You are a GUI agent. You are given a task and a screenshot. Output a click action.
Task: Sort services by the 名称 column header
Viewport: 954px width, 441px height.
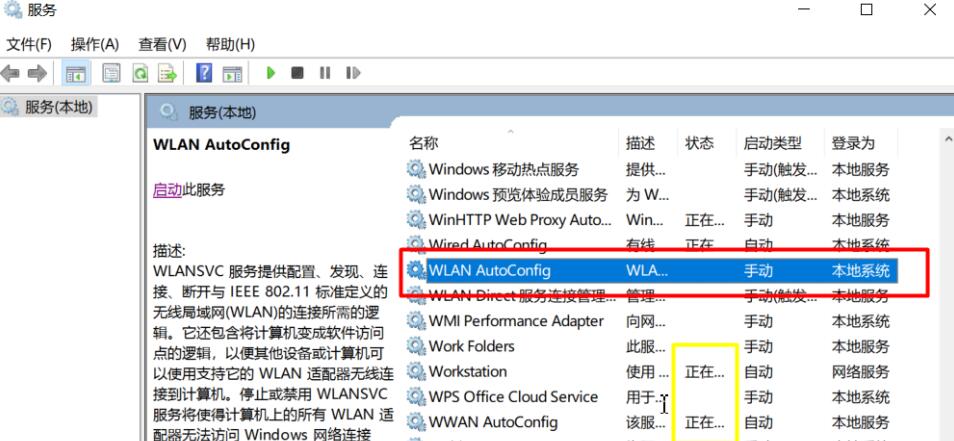[424, 143]
